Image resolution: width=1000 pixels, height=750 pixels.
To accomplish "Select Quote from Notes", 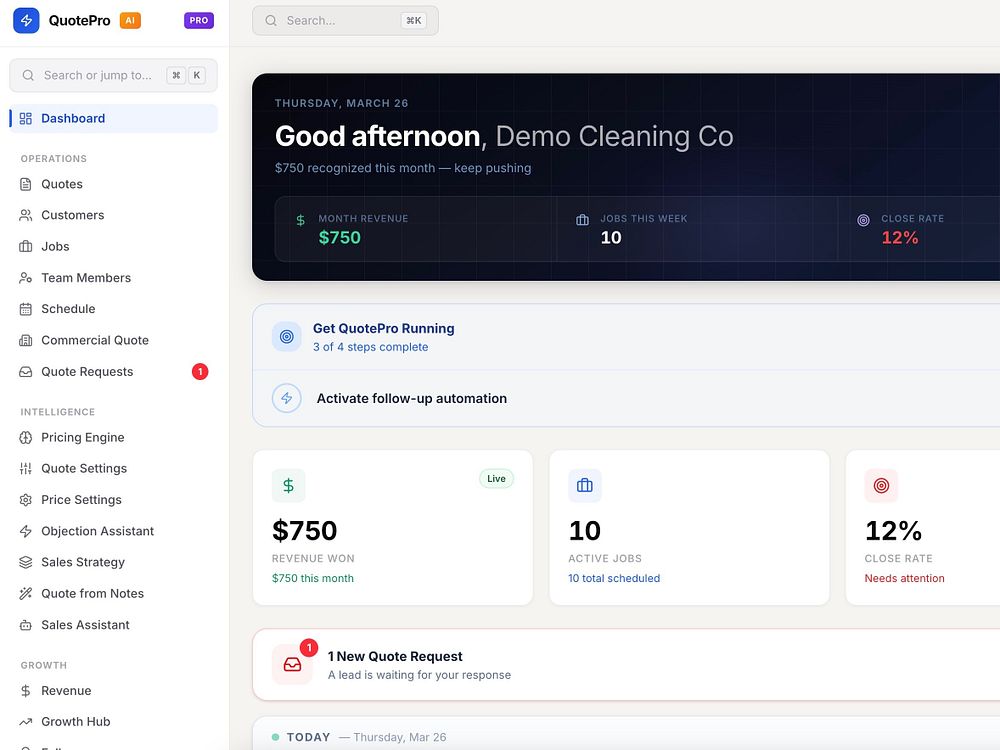I will click(114, 594).
